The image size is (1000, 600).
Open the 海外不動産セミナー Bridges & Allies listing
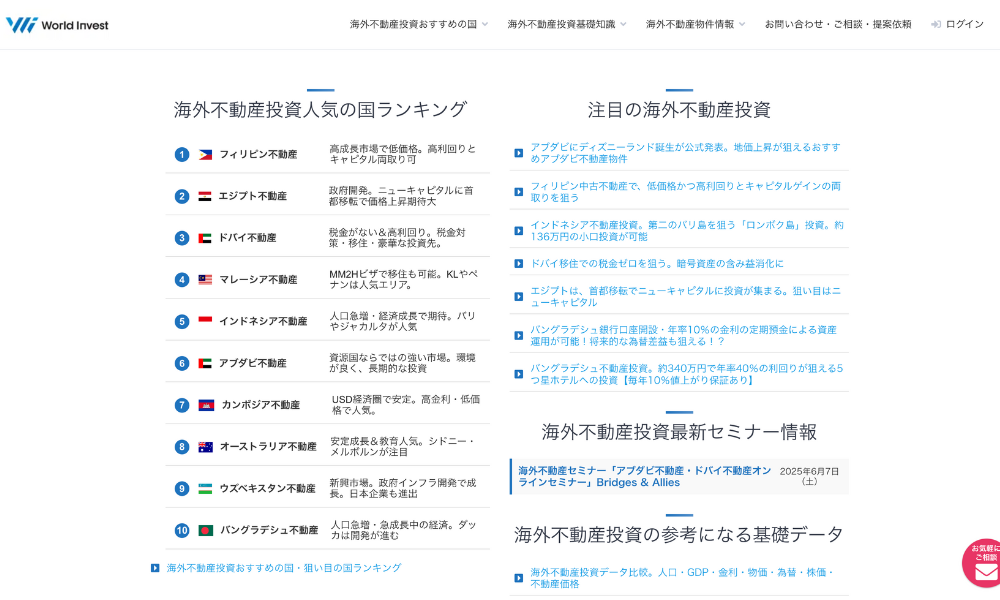[x=644, y=476]
